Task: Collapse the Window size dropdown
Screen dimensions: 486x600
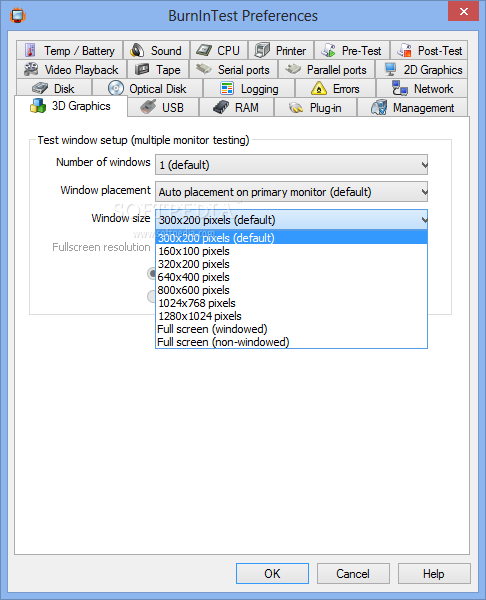Action: (x=291, y=220)
